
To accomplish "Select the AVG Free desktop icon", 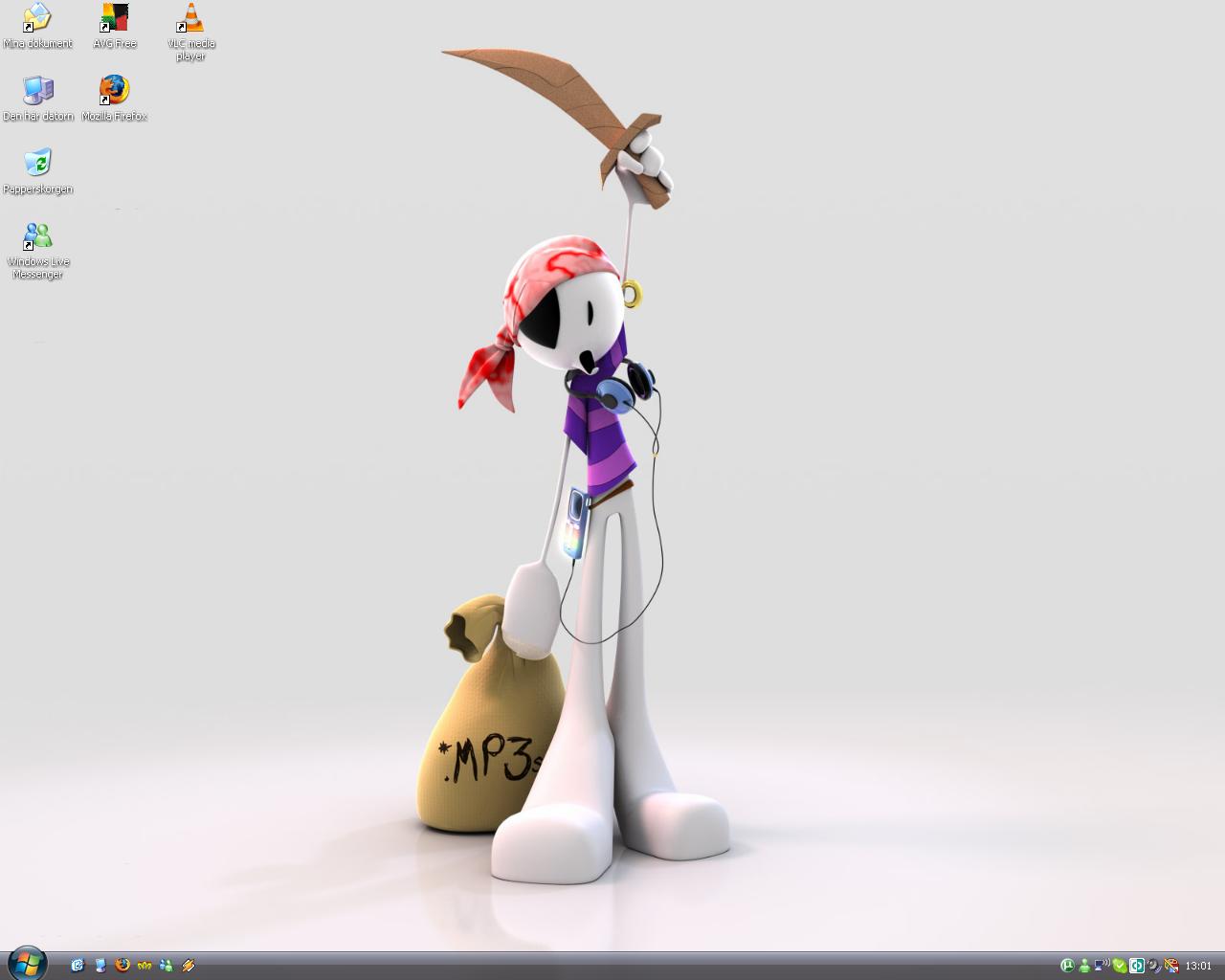I will pyautogui.click(x=114, y=26).
